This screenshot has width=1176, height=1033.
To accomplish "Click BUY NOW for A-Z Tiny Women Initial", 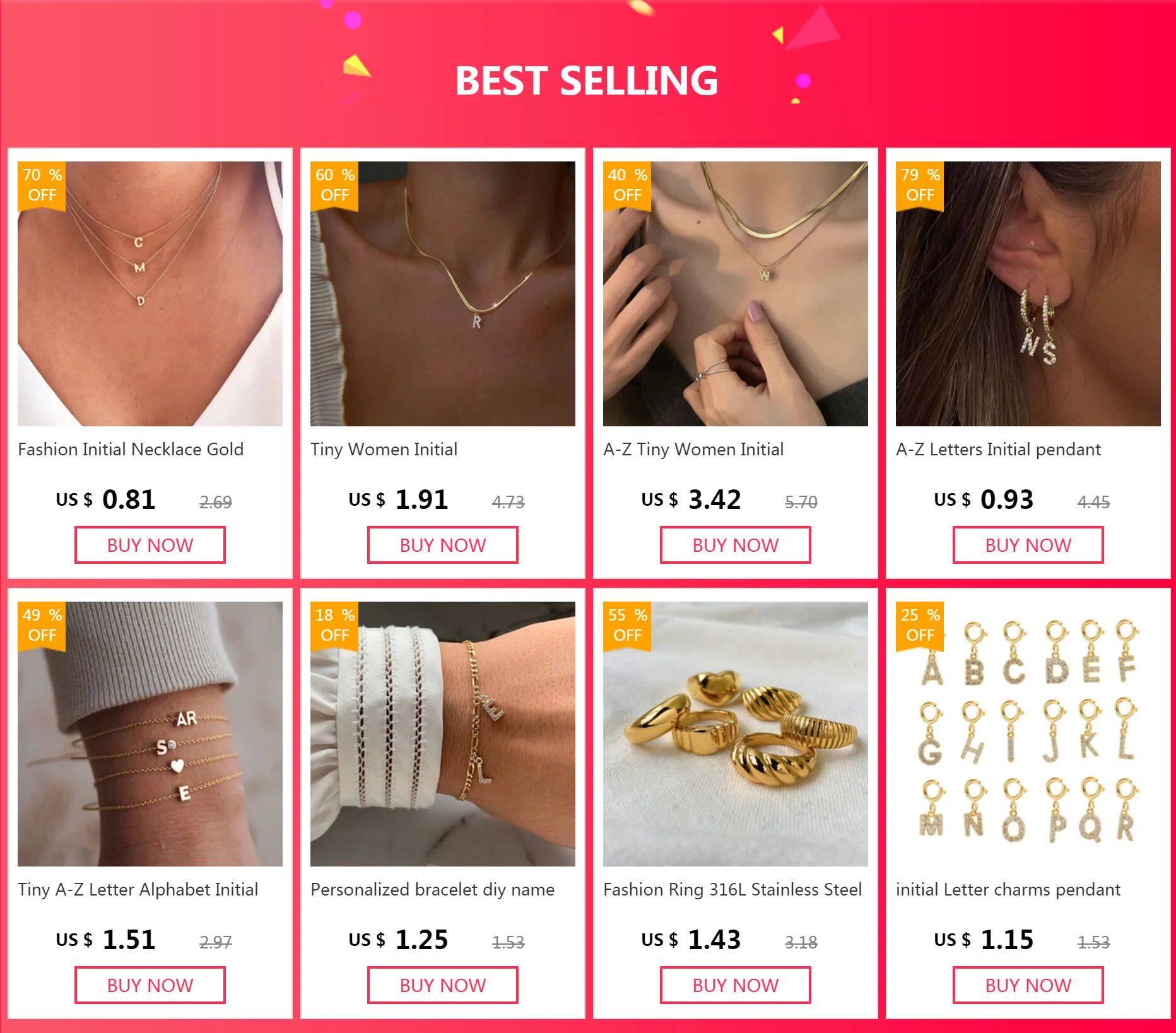I will [736, 545].
